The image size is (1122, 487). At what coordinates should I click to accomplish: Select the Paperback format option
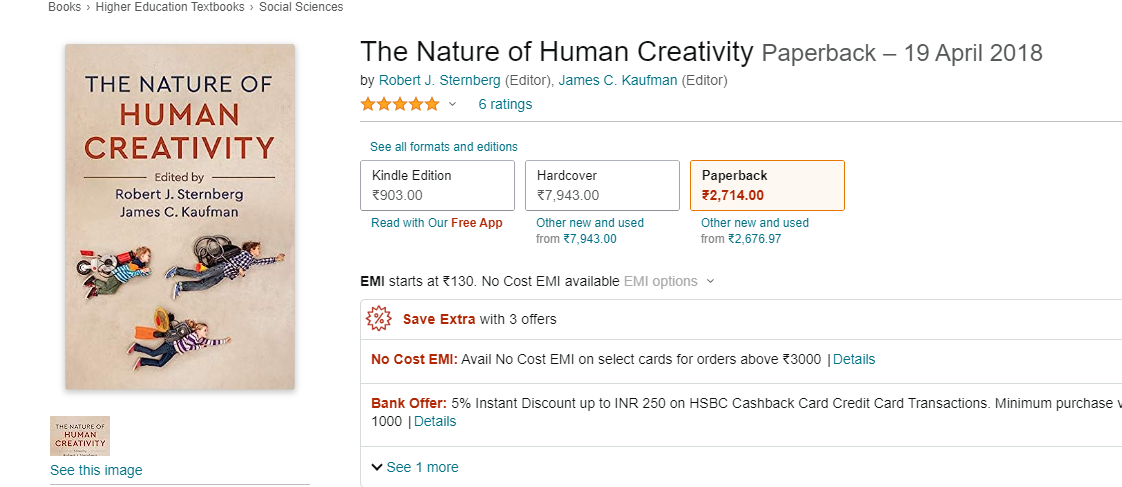coord(767,185)
